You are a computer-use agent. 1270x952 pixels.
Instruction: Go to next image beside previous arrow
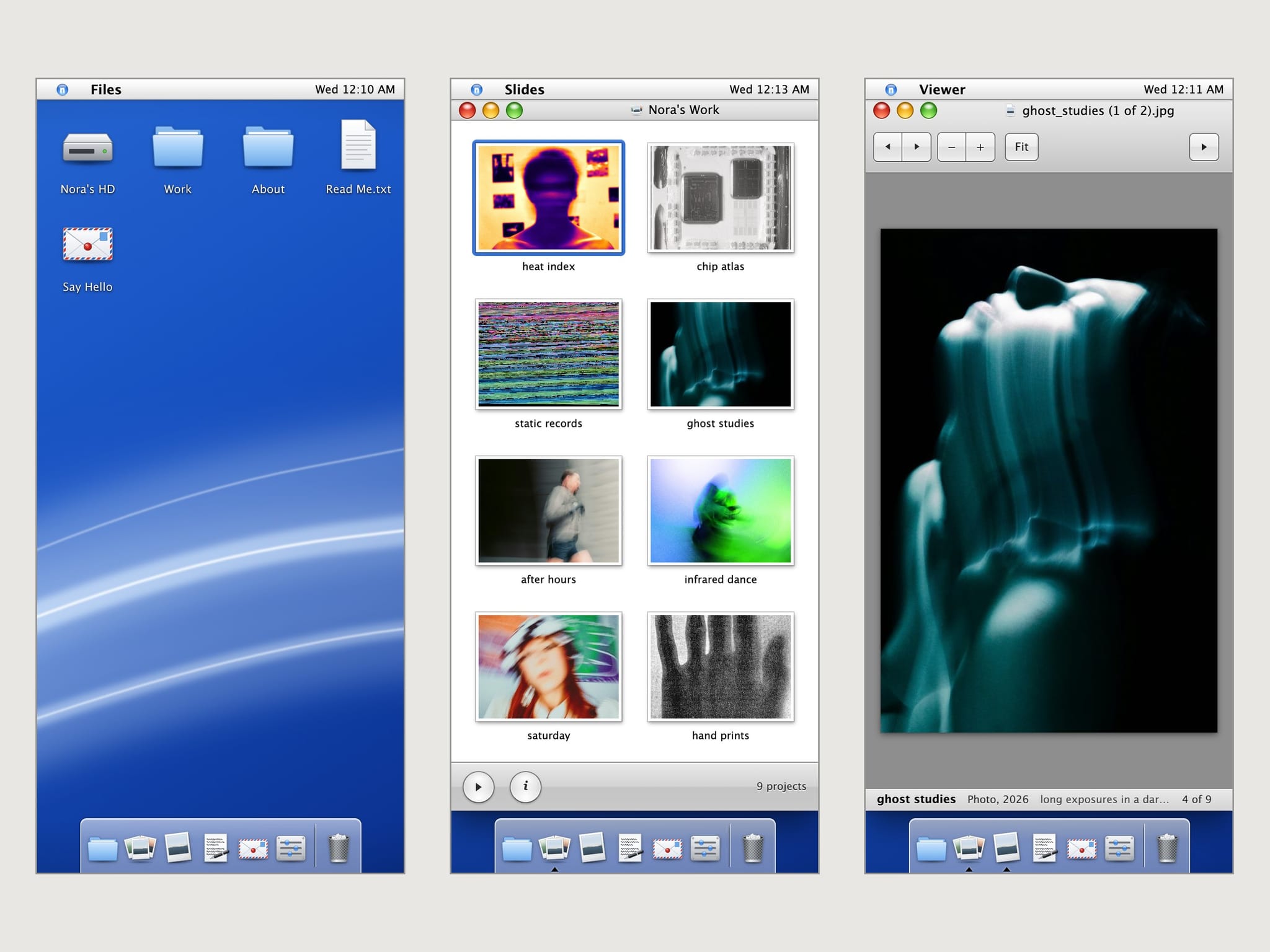coord(917,147)
